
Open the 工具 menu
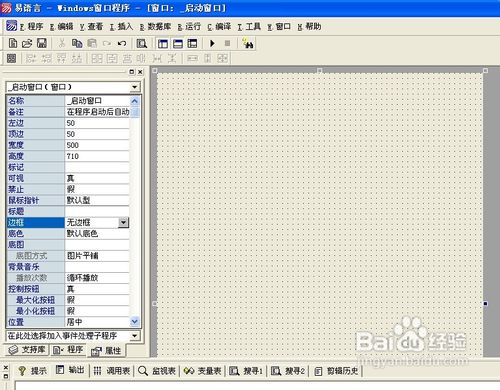249,26
